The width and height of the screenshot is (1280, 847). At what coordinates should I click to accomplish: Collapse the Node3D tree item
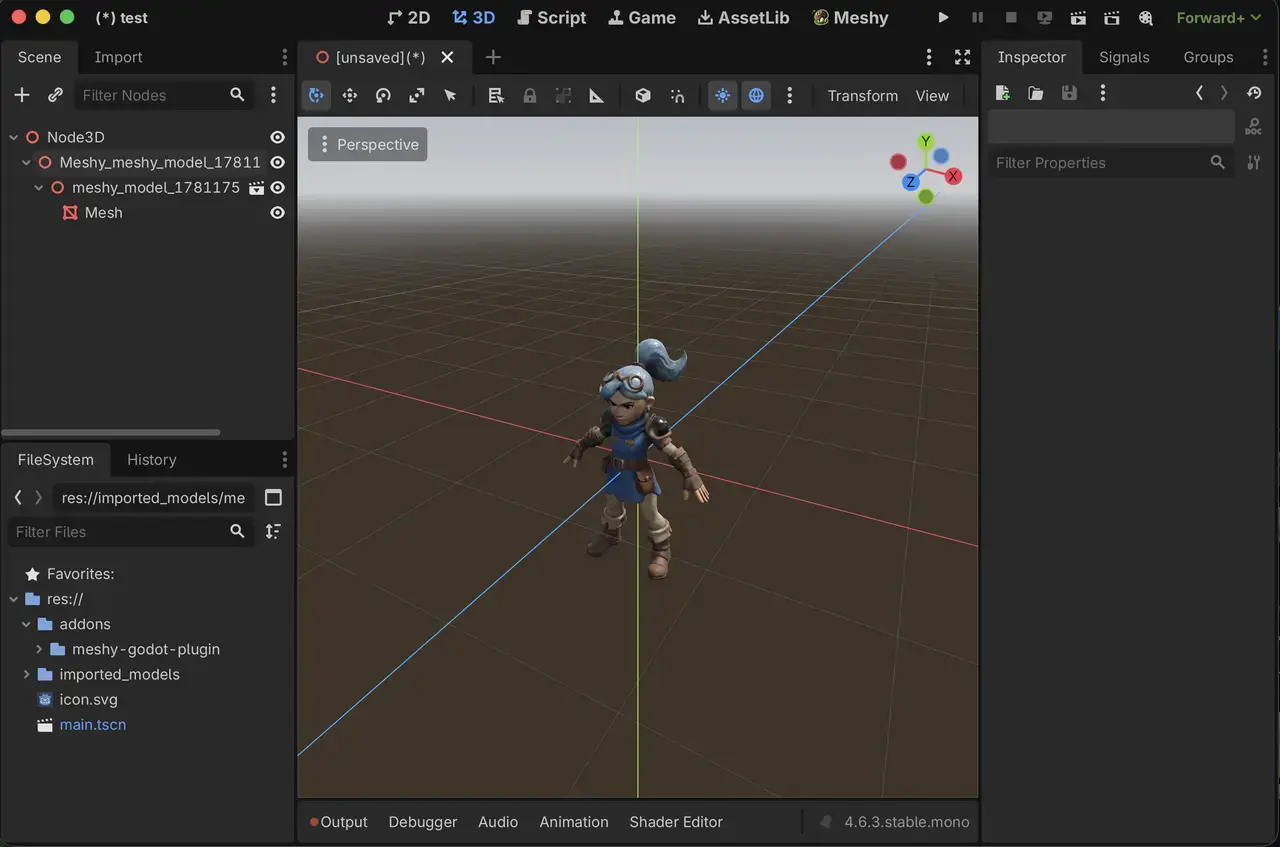pyautogui.click(x=14, y=137)
